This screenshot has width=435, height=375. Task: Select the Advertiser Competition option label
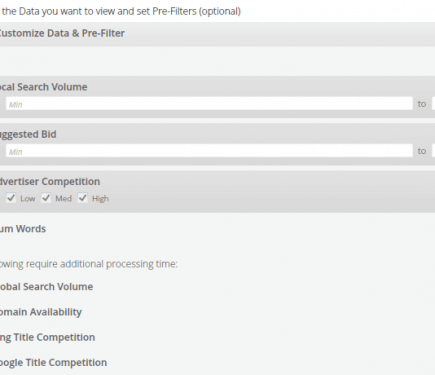click(x=50, y=182)
